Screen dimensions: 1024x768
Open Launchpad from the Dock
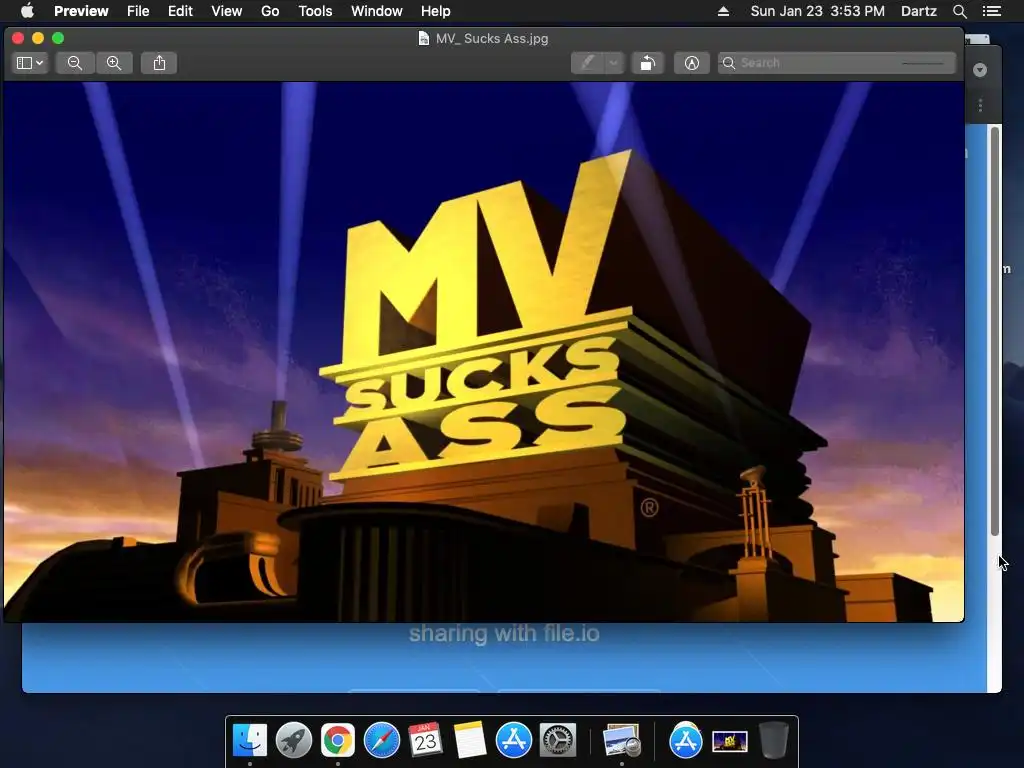(294, 741)
